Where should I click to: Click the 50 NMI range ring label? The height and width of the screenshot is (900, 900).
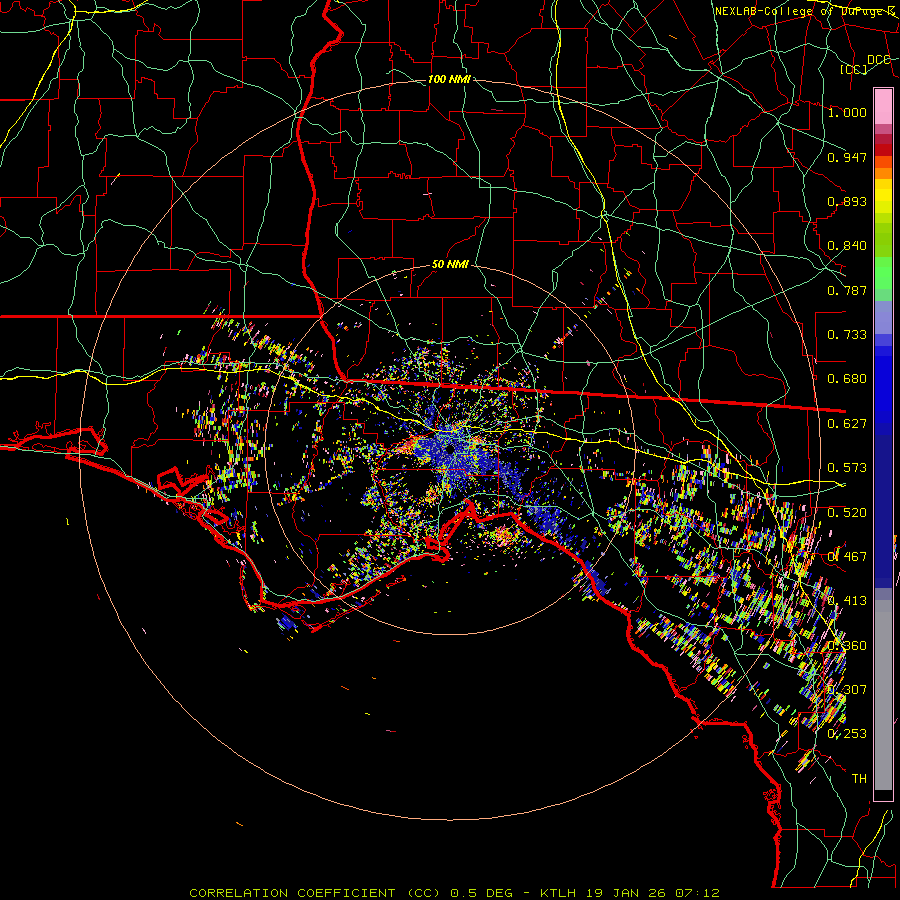coord(451,264)
